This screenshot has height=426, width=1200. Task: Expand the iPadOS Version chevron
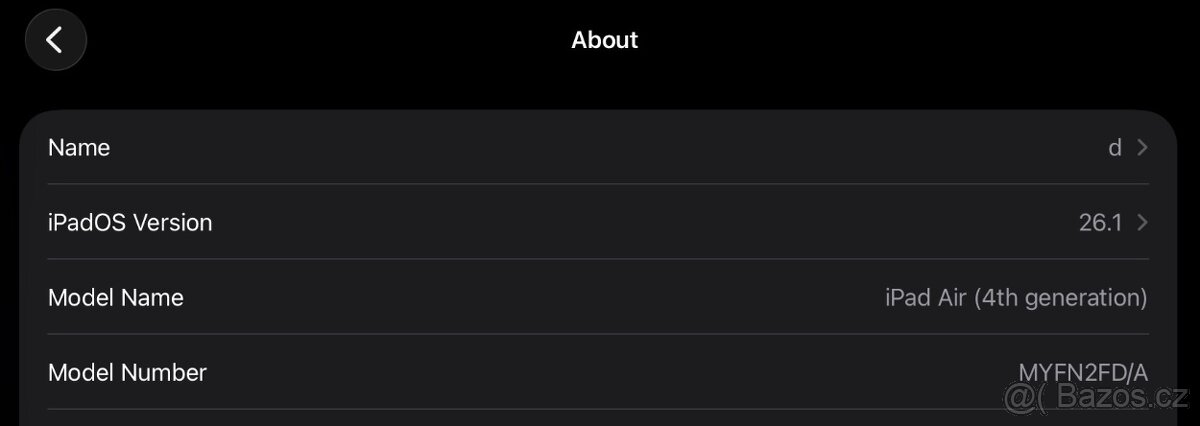point(1143,223)
